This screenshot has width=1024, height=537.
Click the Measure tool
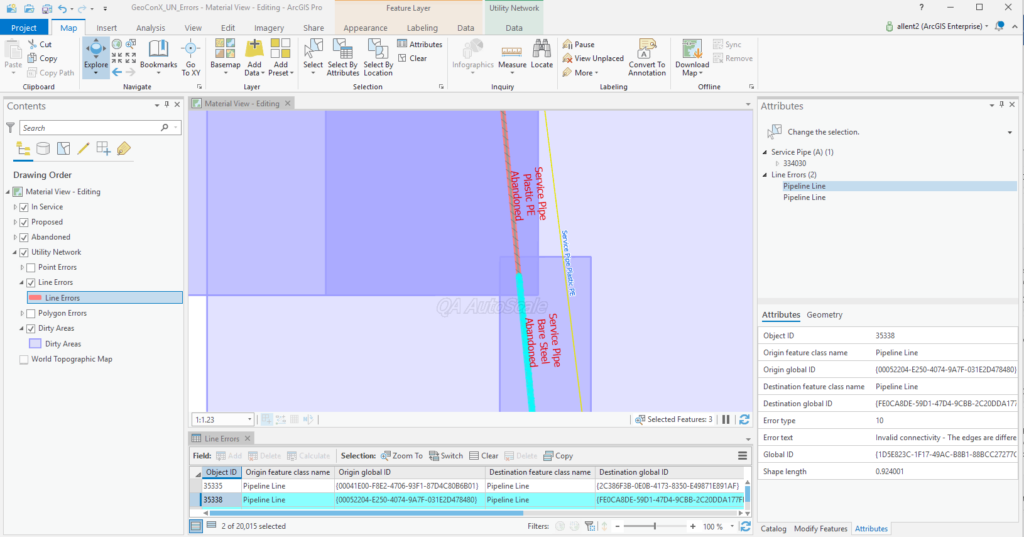click(x=512, y=55)
